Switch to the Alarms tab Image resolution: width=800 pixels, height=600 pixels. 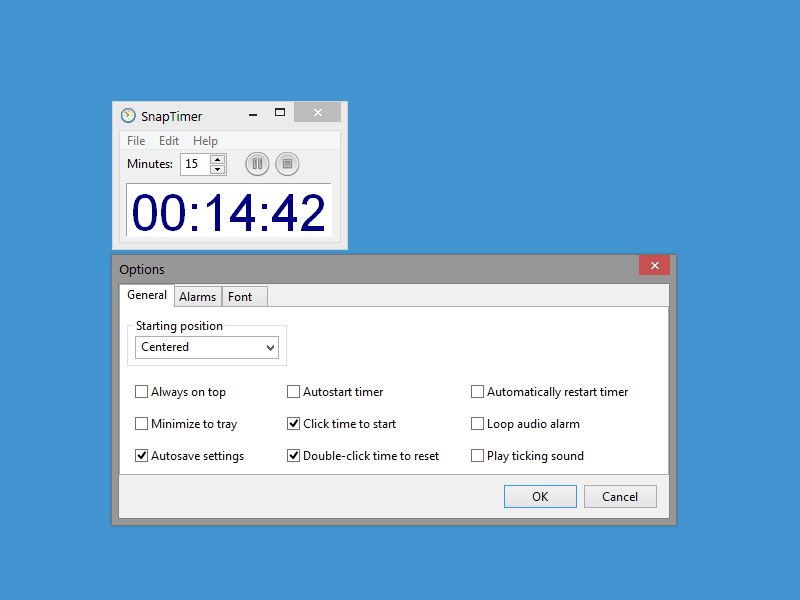click(x=197, y=296)
